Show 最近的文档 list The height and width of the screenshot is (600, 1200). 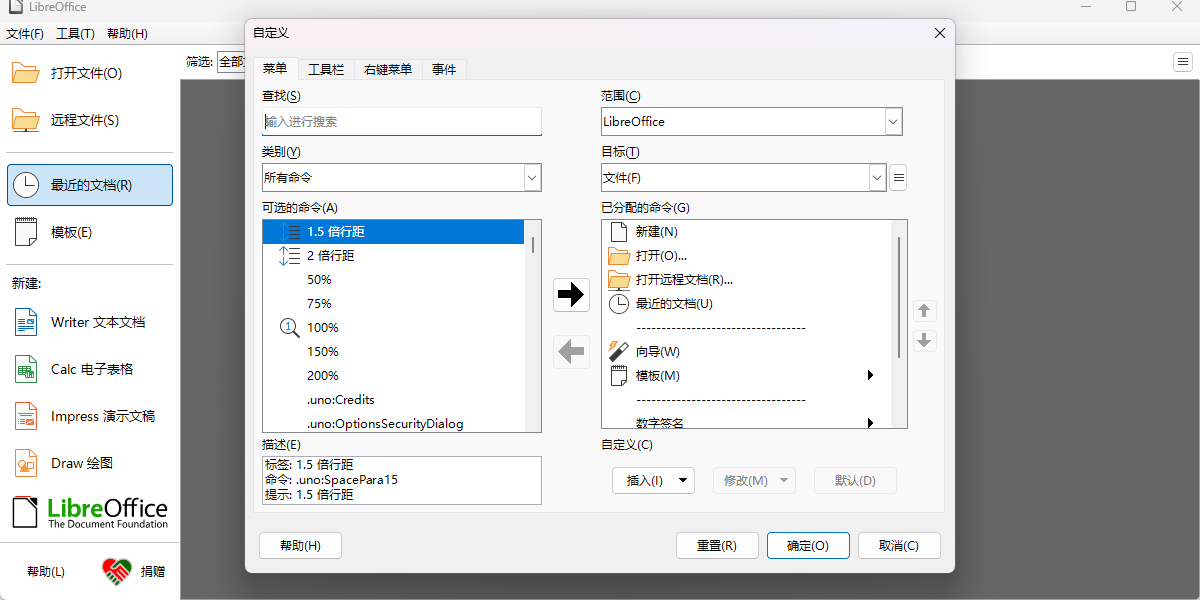90,184
